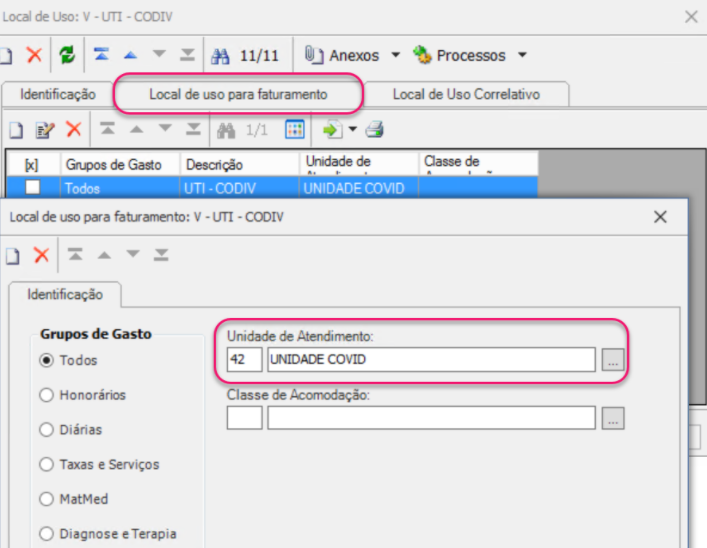Viewport: 707px width, 548px height.
Task: Delete grid row with red X icon
Action: (73, 129)
